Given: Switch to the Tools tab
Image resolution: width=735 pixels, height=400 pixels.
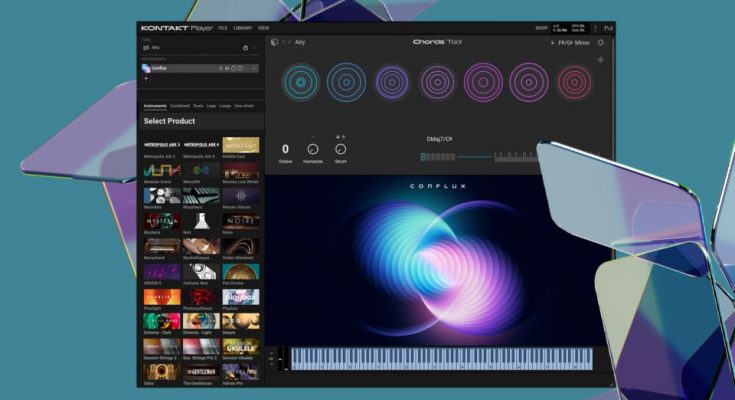Looking at the screenshot, I should coord(198,106).
